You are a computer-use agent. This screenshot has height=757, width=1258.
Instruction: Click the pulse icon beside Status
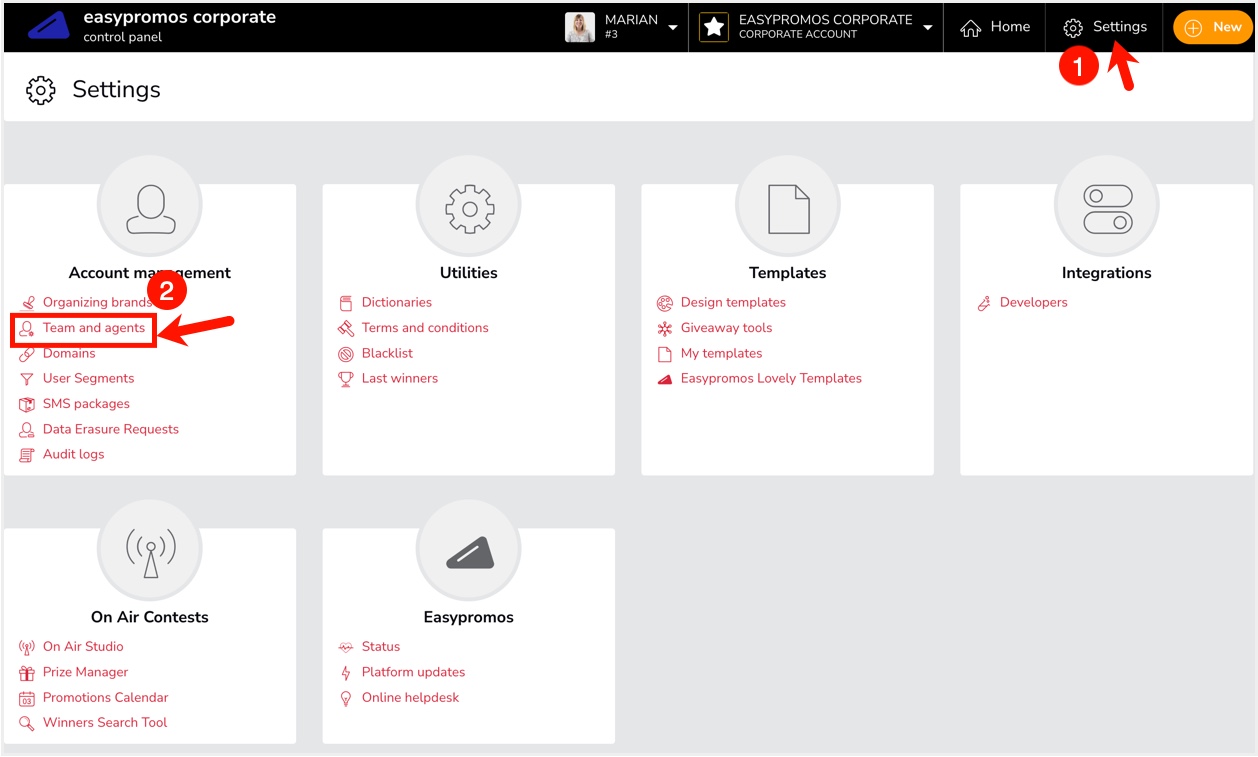tap(346, 647)
